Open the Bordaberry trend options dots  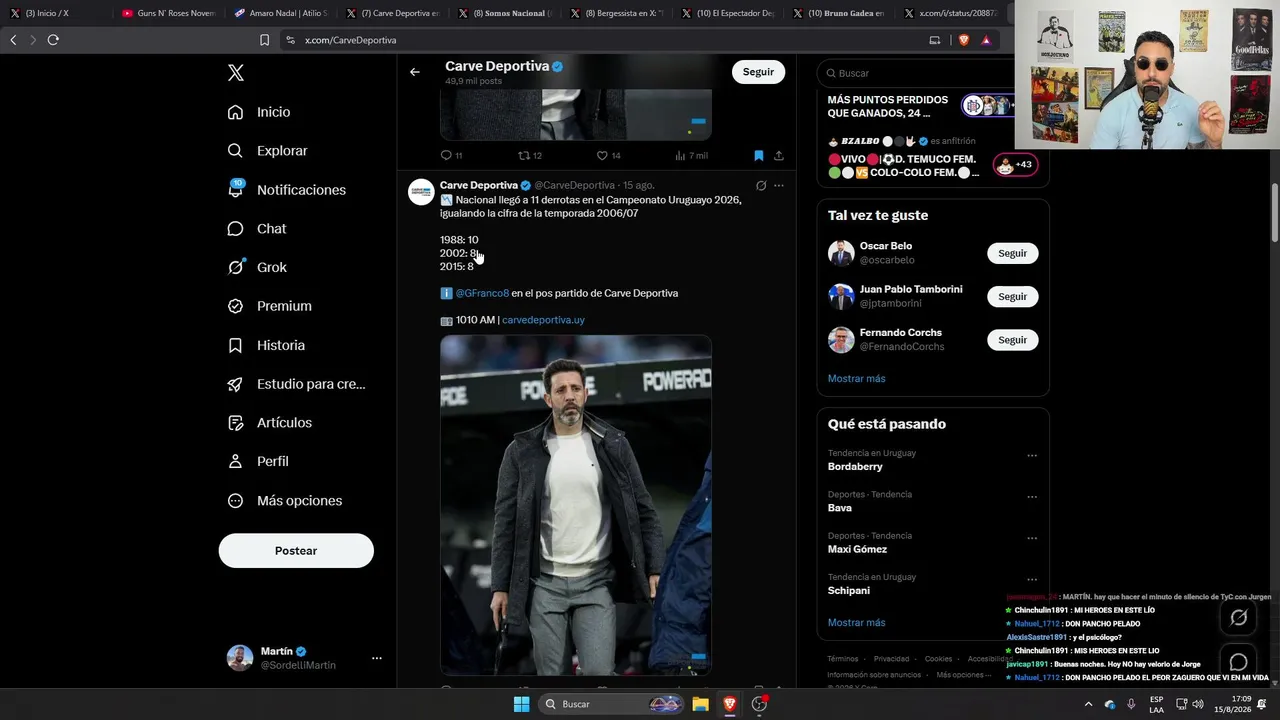point(1032,456)
